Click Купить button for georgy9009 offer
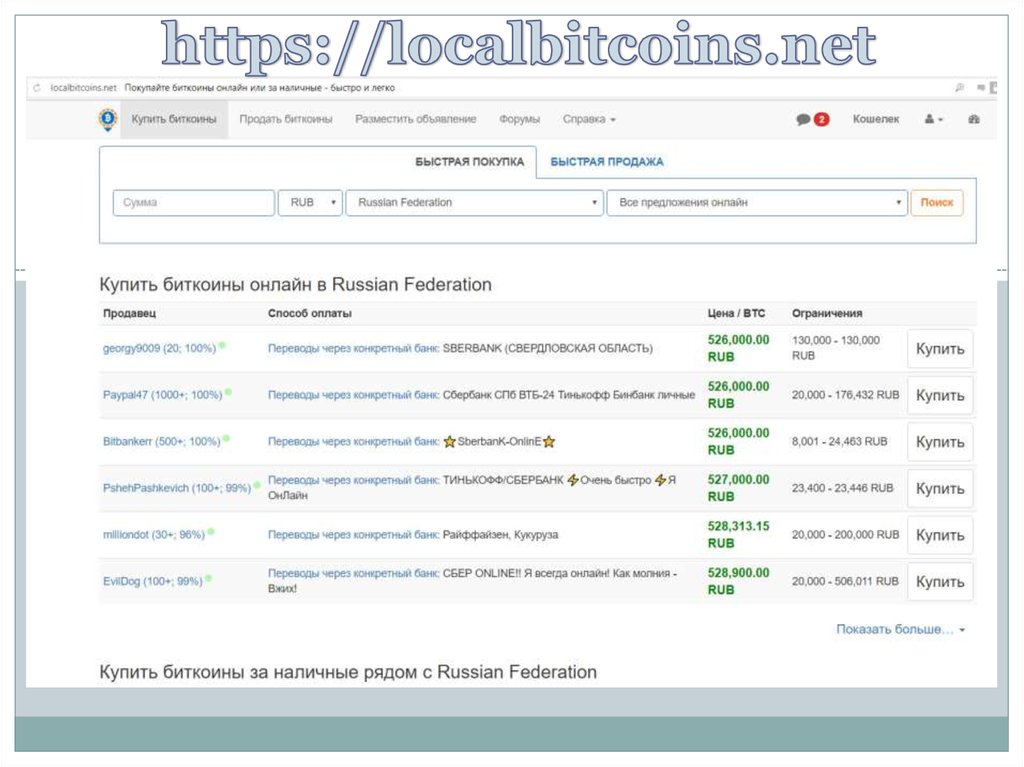 [x=940, y=349]
